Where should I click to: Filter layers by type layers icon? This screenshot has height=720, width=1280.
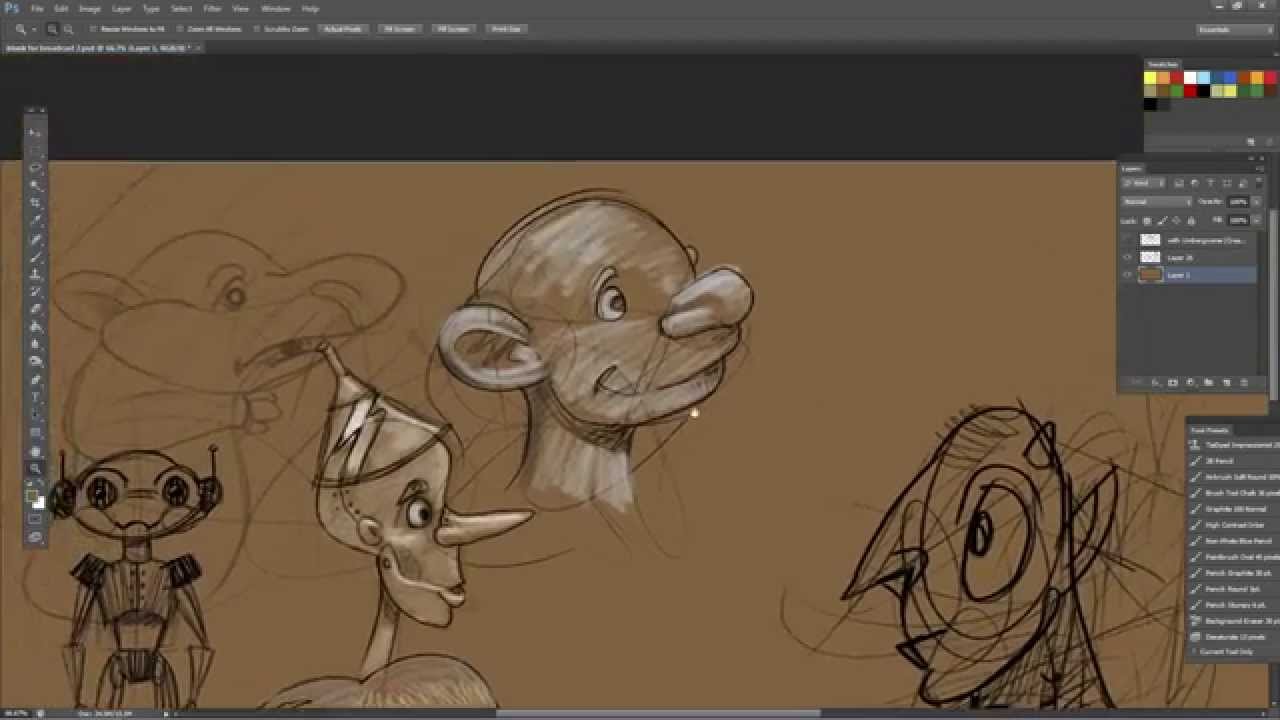click(1210, 183)
